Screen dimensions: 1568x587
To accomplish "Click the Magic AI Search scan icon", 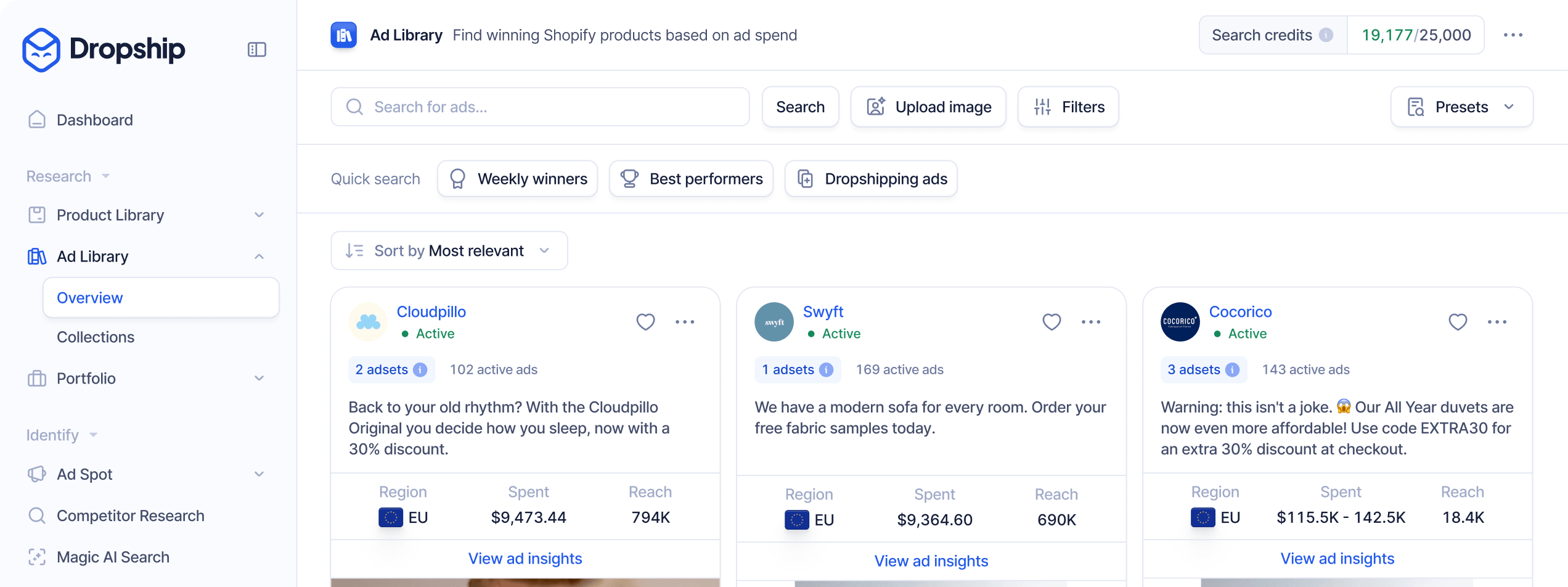I will pyautogui.click(x=37, y=557).
